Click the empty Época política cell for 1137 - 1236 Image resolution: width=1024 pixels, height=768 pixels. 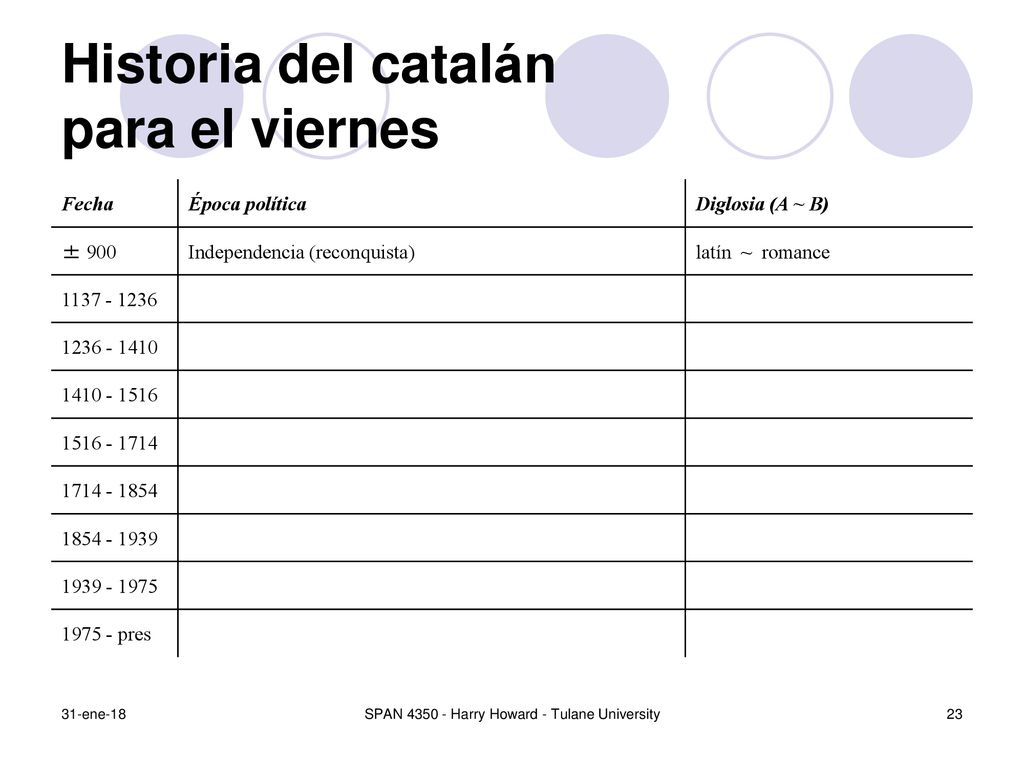pos(431,299)
